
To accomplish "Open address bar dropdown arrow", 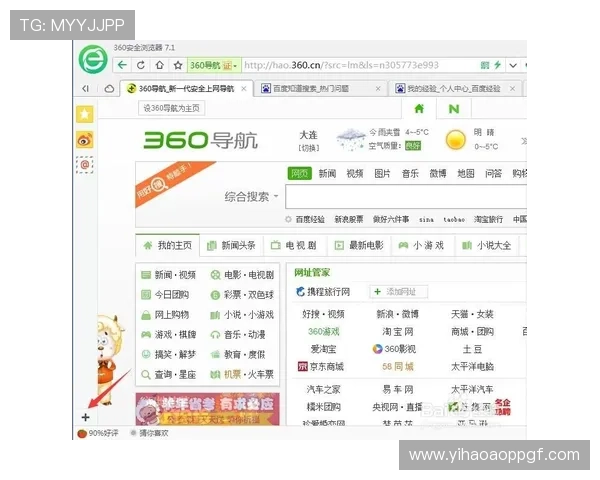I will coord(513,65).
